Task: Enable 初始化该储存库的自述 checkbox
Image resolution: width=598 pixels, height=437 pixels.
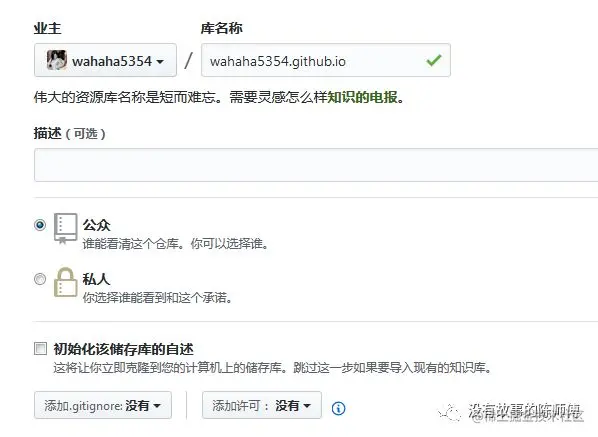Action: click(40, 349)
